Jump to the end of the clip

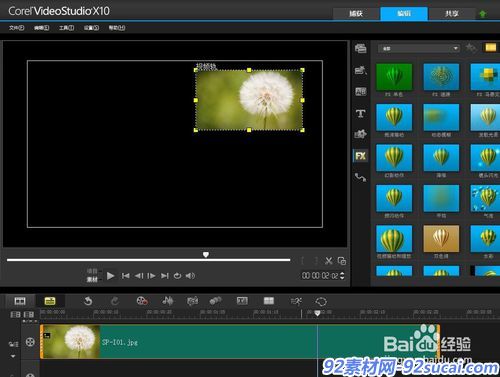pos(165,276)
